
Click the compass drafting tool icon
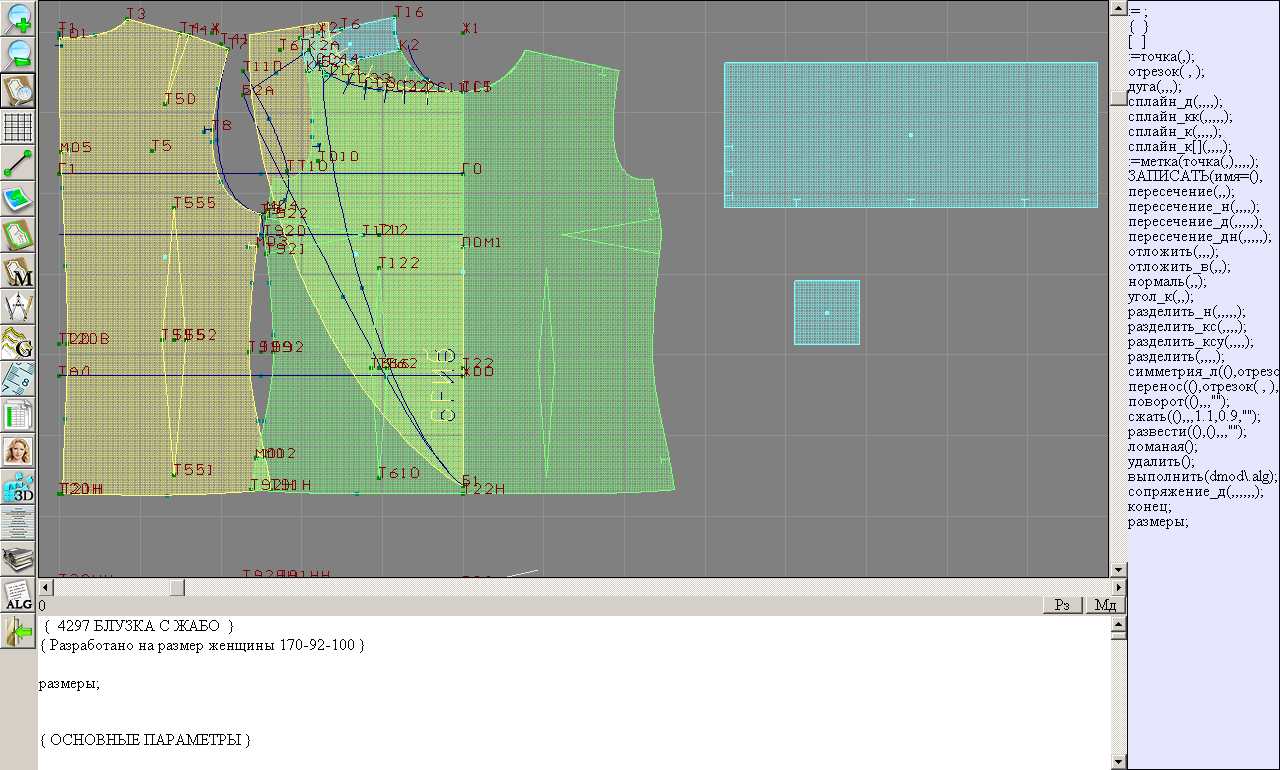19,306
